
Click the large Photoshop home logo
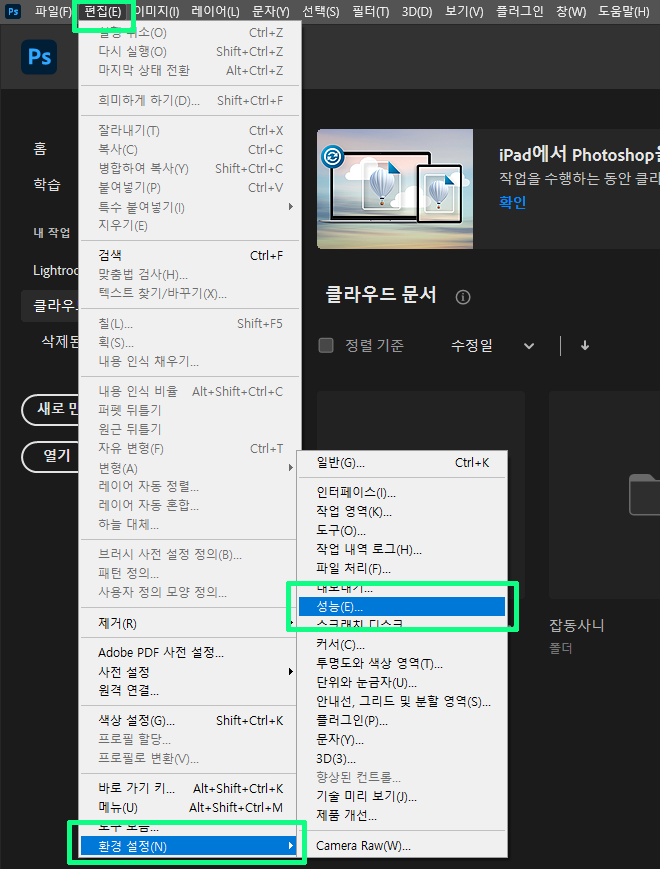click(39, 57)
